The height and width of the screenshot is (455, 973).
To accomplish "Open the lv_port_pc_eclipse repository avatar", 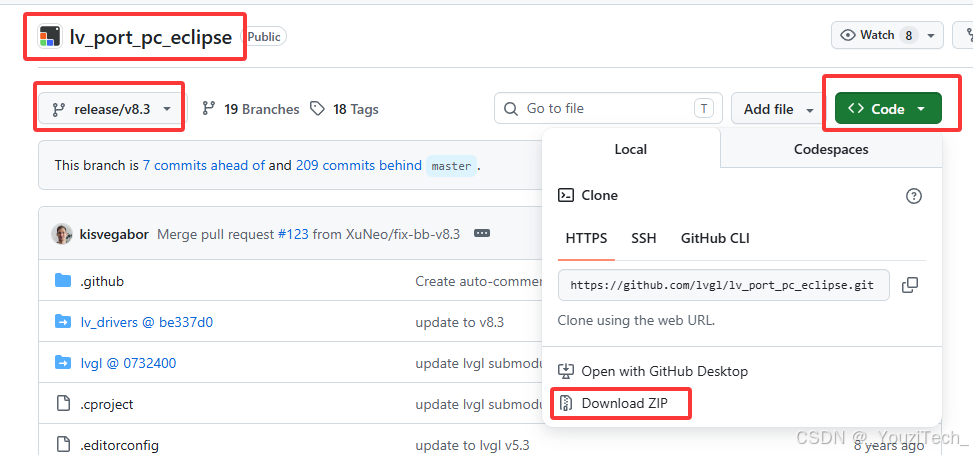I will click(50, 37).
